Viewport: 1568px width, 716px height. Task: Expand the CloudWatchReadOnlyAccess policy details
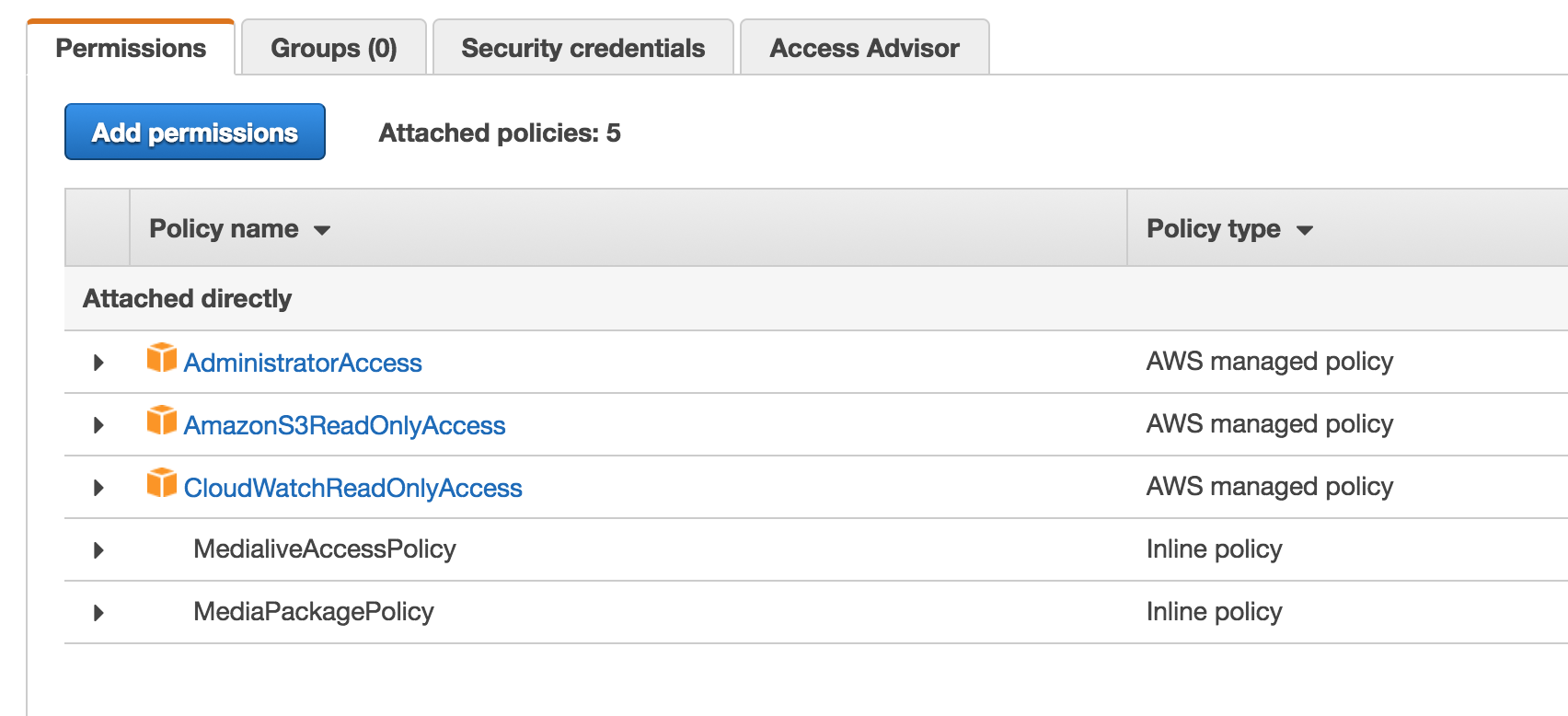[98, 488]
